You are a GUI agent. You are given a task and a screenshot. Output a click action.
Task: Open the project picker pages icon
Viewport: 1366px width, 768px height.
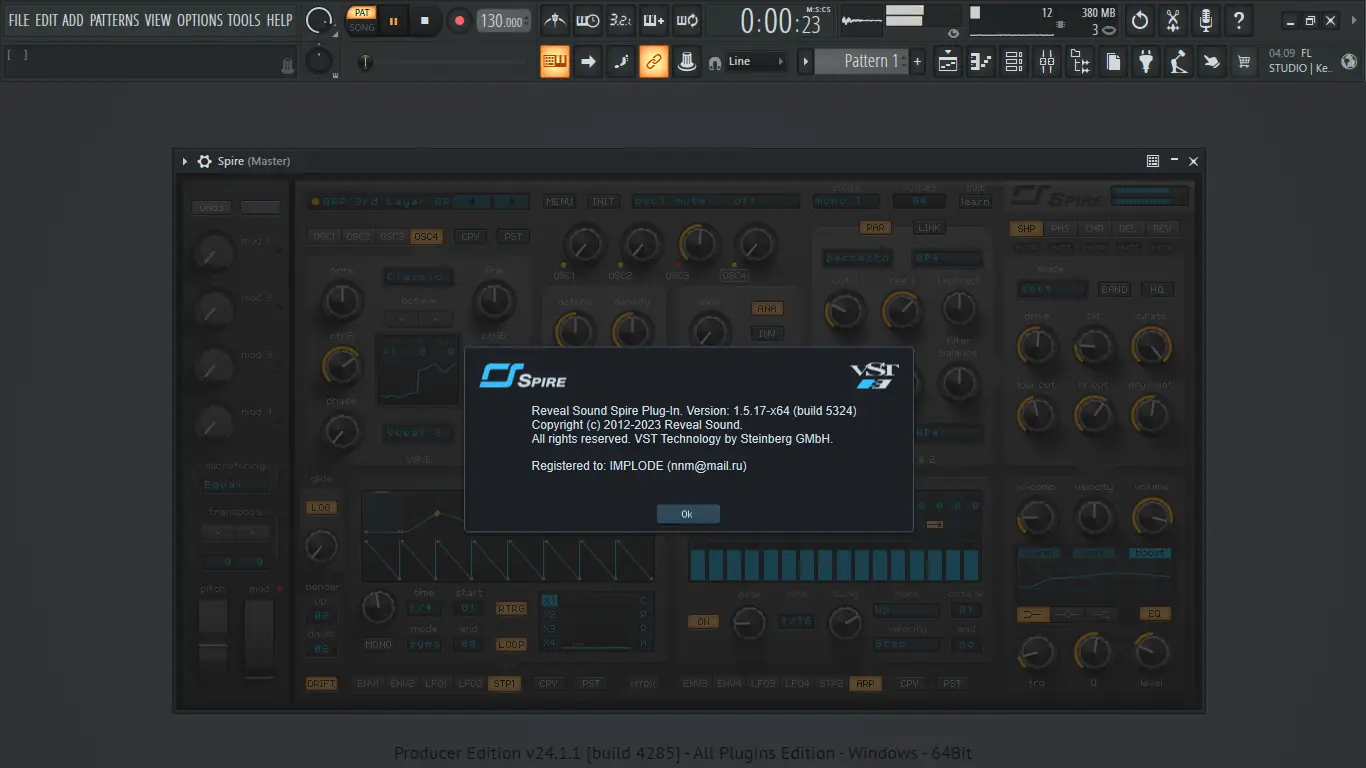[1113, 61]
